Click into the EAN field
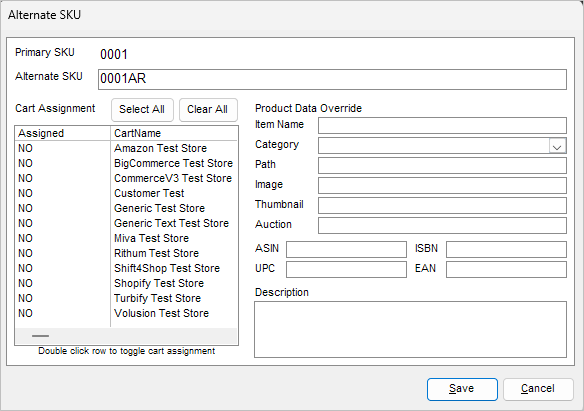Image resolution: width=584 pixels, height=411 pixels. 506,270
